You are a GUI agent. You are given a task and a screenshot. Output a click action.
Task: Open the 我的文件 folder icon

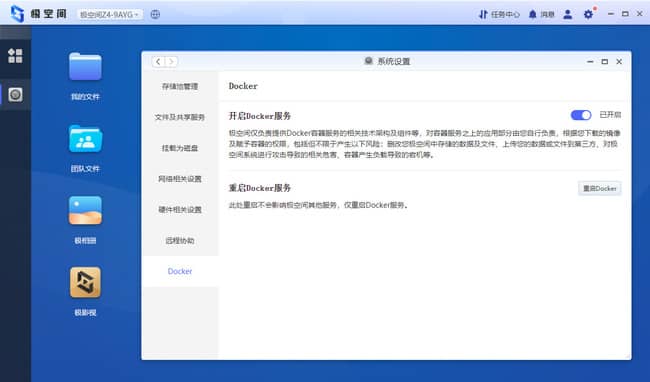85,67
